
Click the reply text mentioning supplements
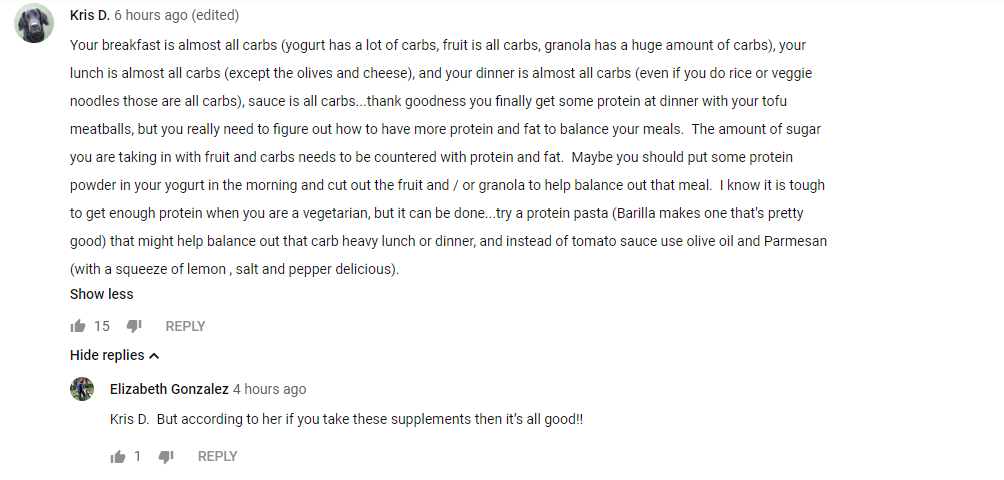[346, 420]
